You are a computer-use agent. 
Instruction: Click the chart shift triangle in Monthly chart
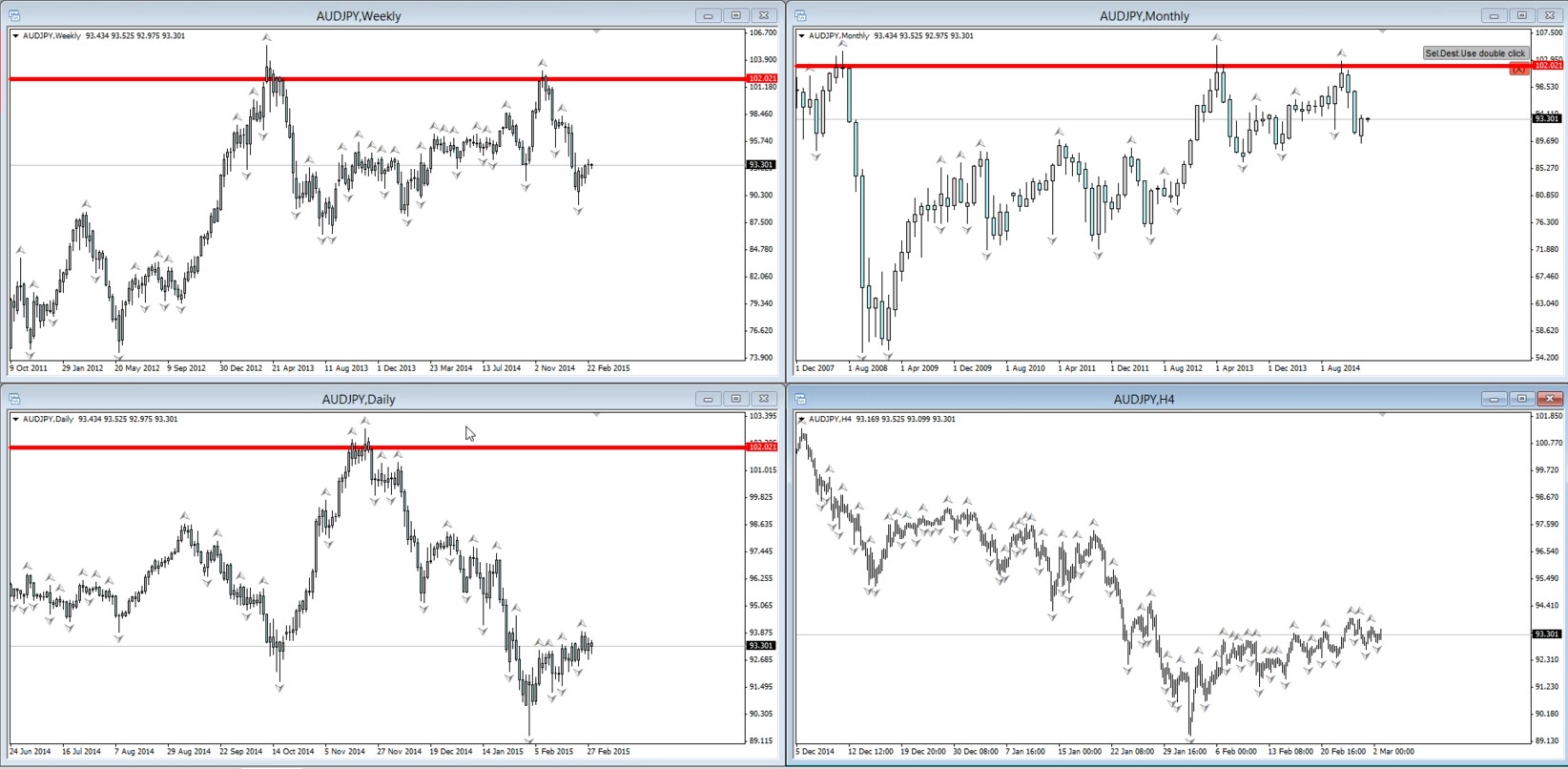[1382, 31]
